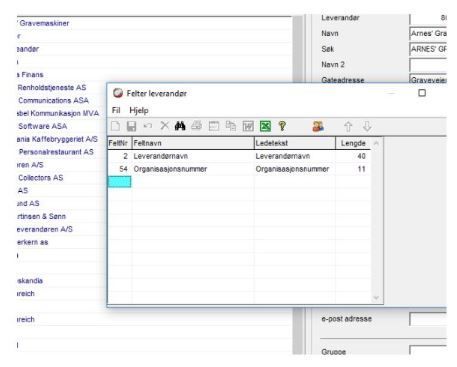The height and width of the screenshot is (367, 457).
Task: Click the highlighted empty FeltNr cell
Action: pos(119,182)
